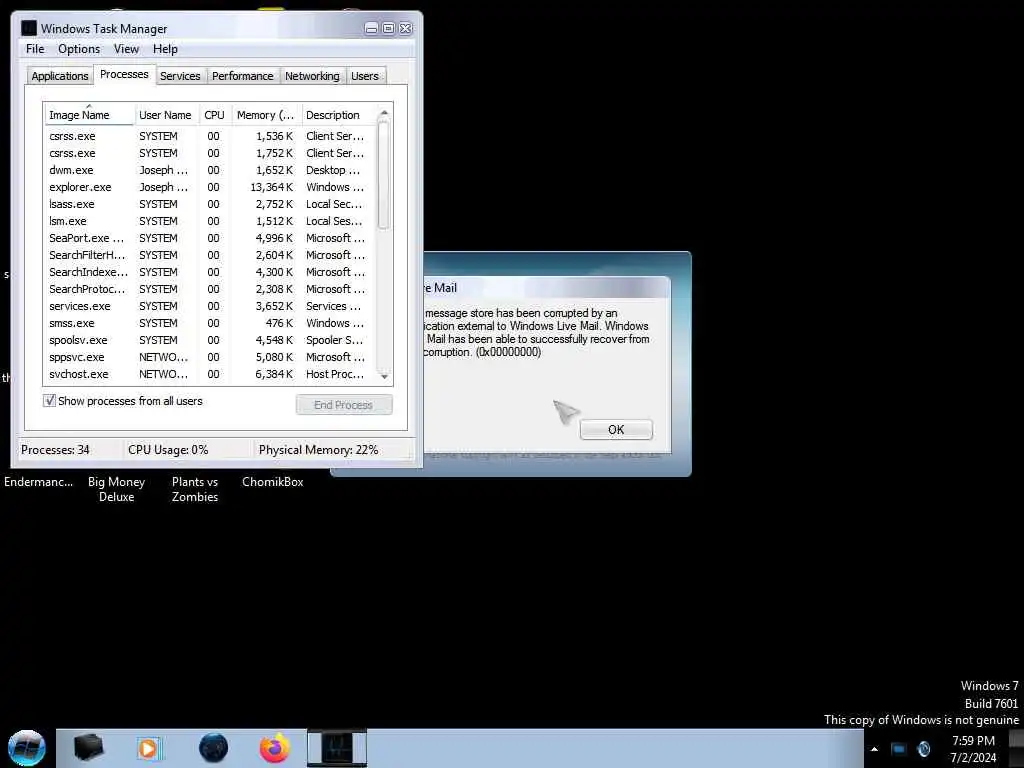This screenshot has width=1024, height=768.
Task: Open the Windows Start orb
Action: (x=27, y=748)
